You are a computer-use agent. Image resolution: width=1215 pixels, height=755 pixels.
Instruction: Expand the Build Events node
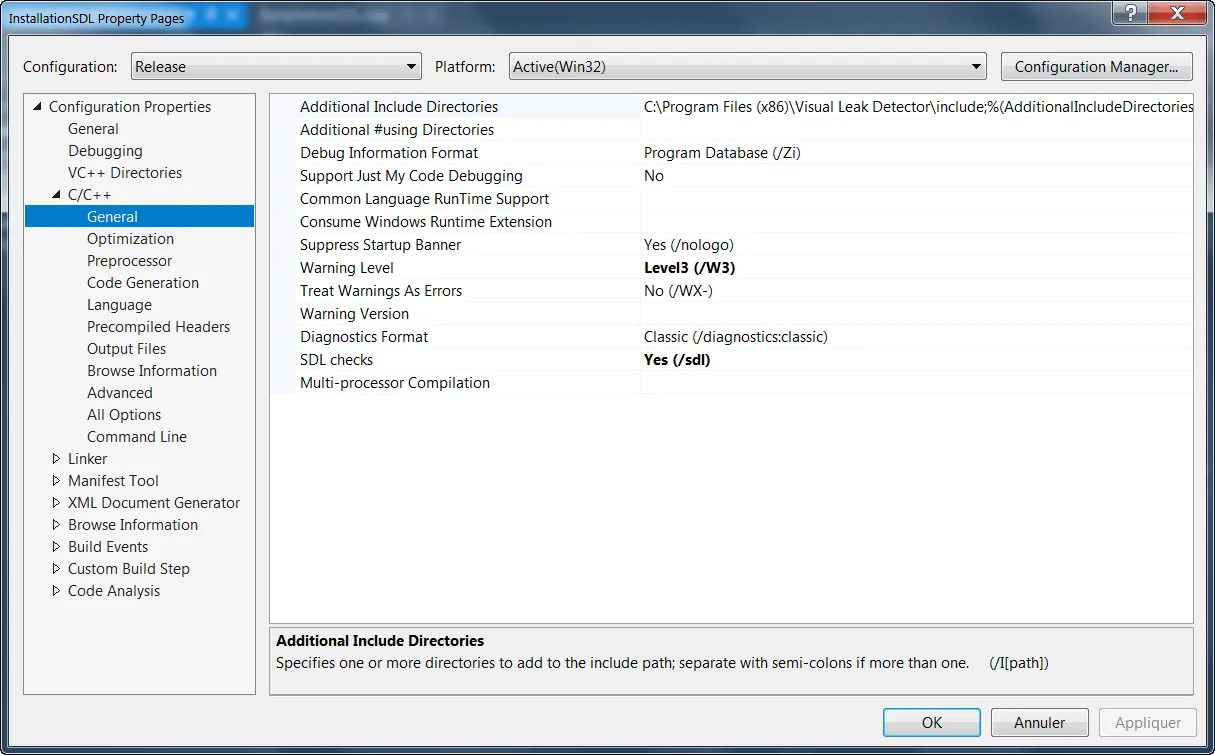(x=57, y=547)
